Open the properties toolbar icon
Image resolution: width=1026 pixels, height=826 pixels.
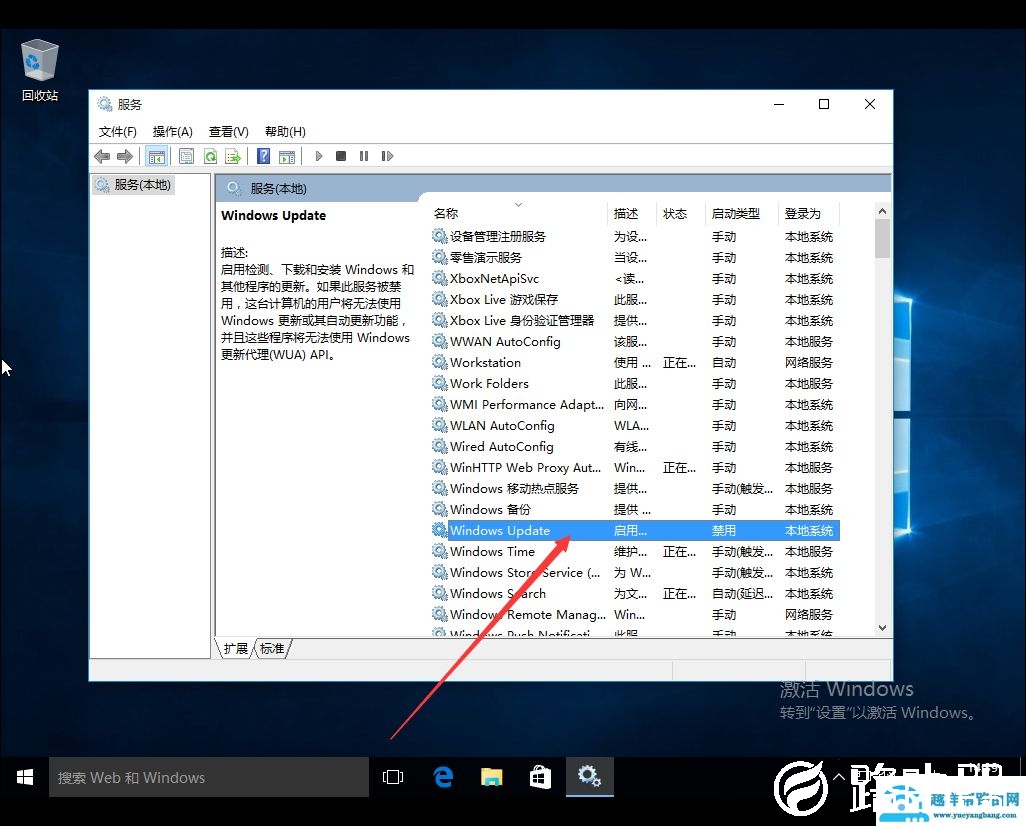[186, 156]
